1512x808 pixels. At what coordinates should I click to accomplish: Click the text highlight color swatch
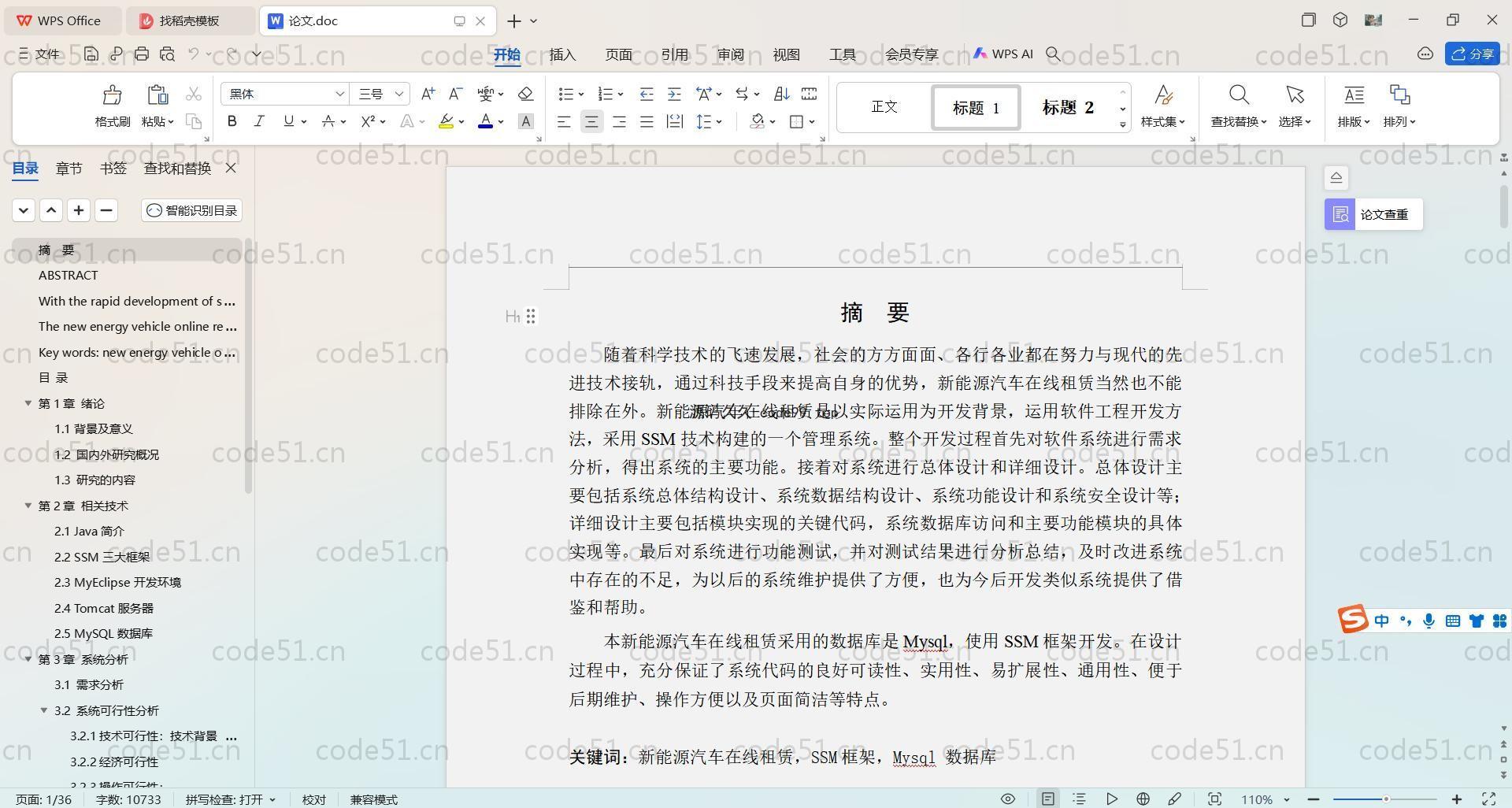(x=446, y=121)
